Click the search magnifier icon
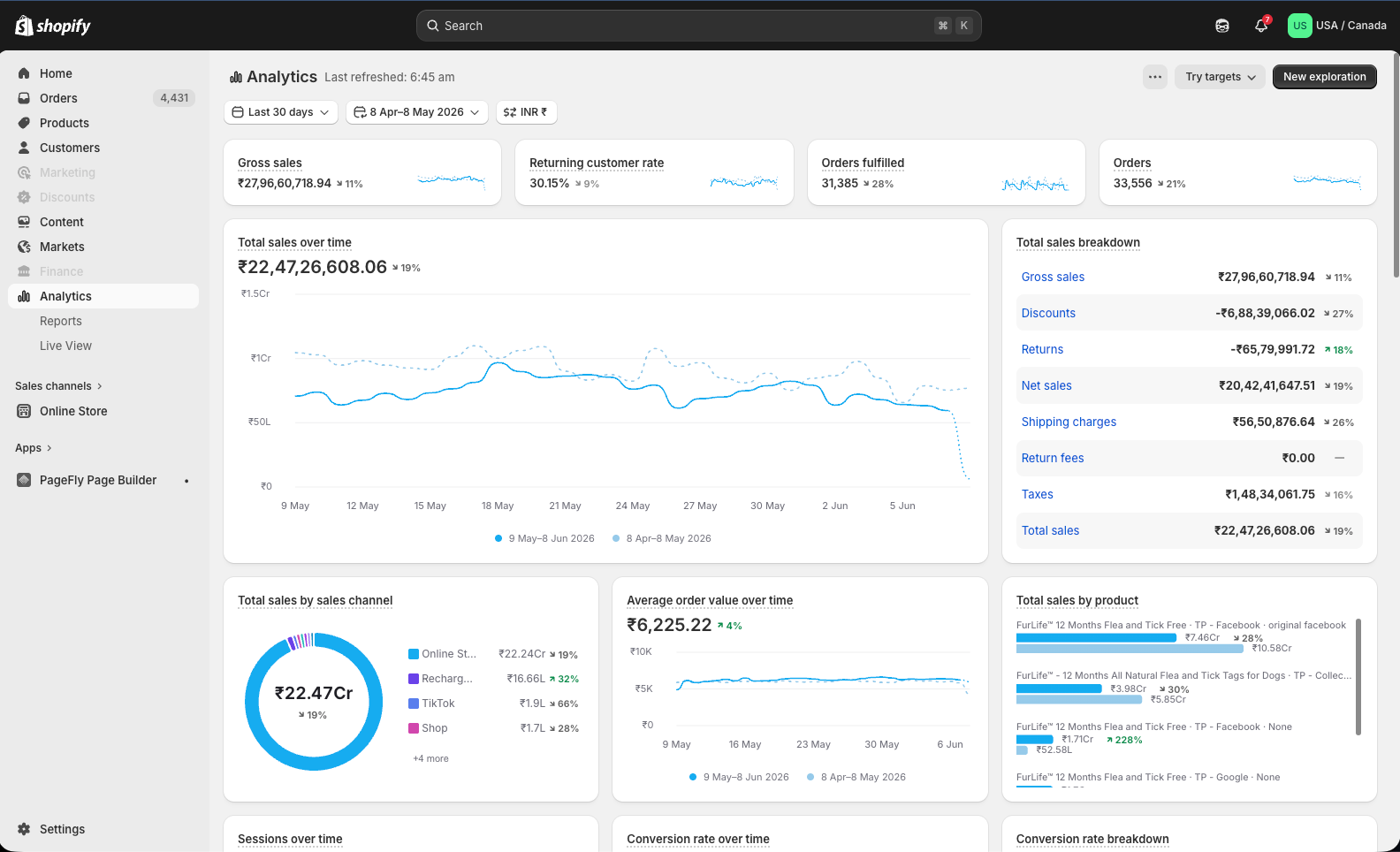 pyautogui.click(x=433, y=26)
